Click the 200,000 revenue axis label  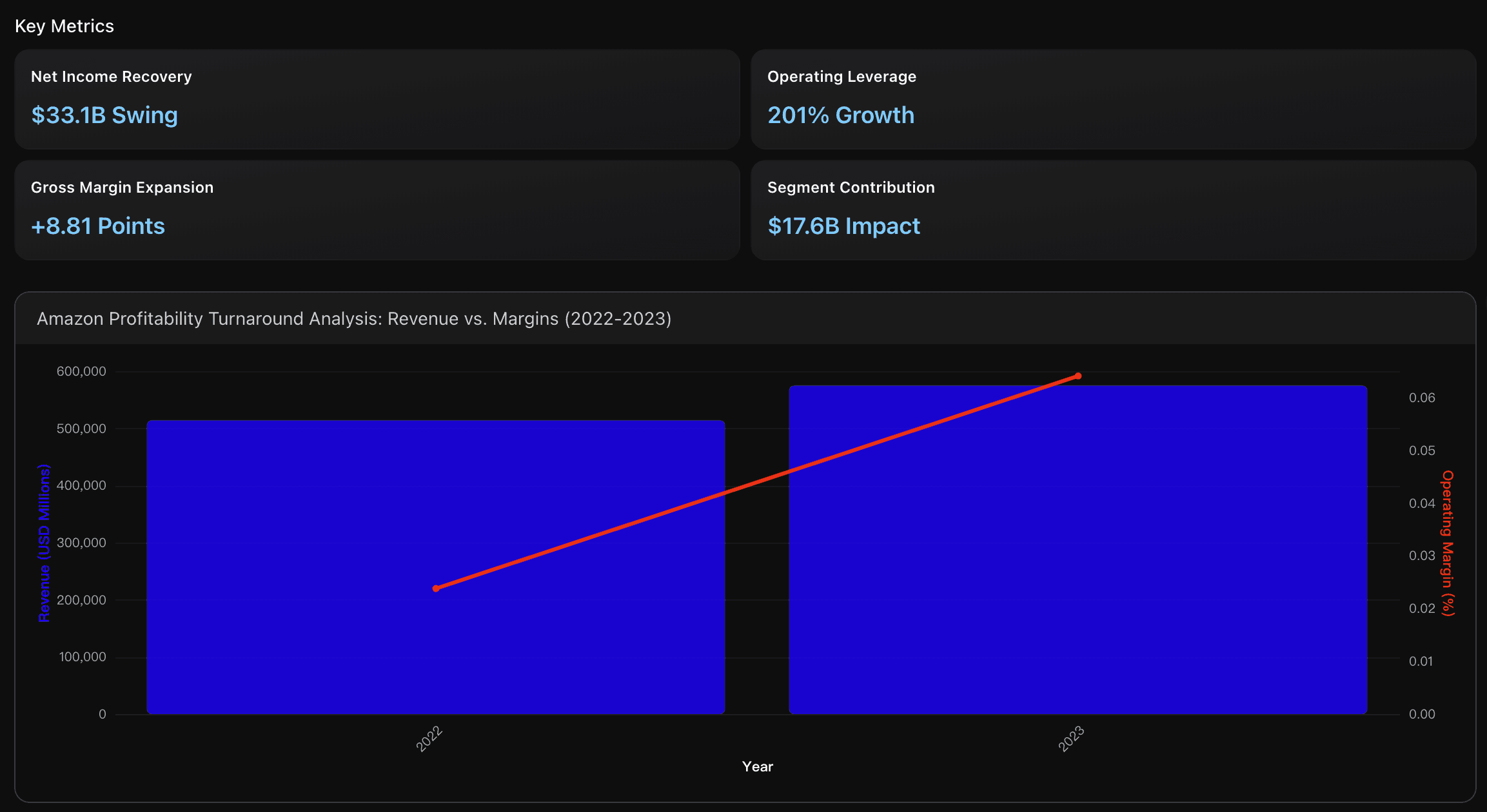[x=81, y=601]
